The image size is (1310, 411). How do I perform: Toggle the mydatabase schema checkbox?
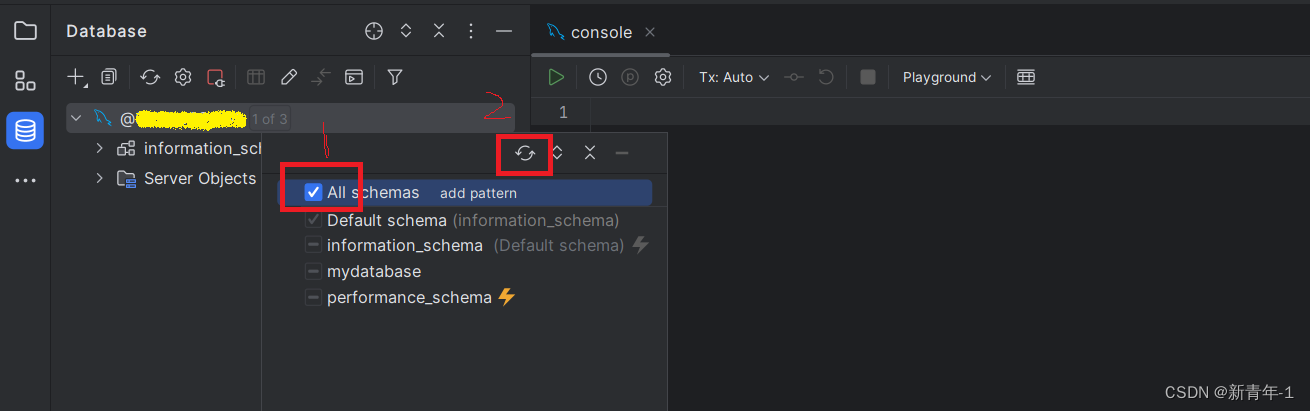(313, 272)
